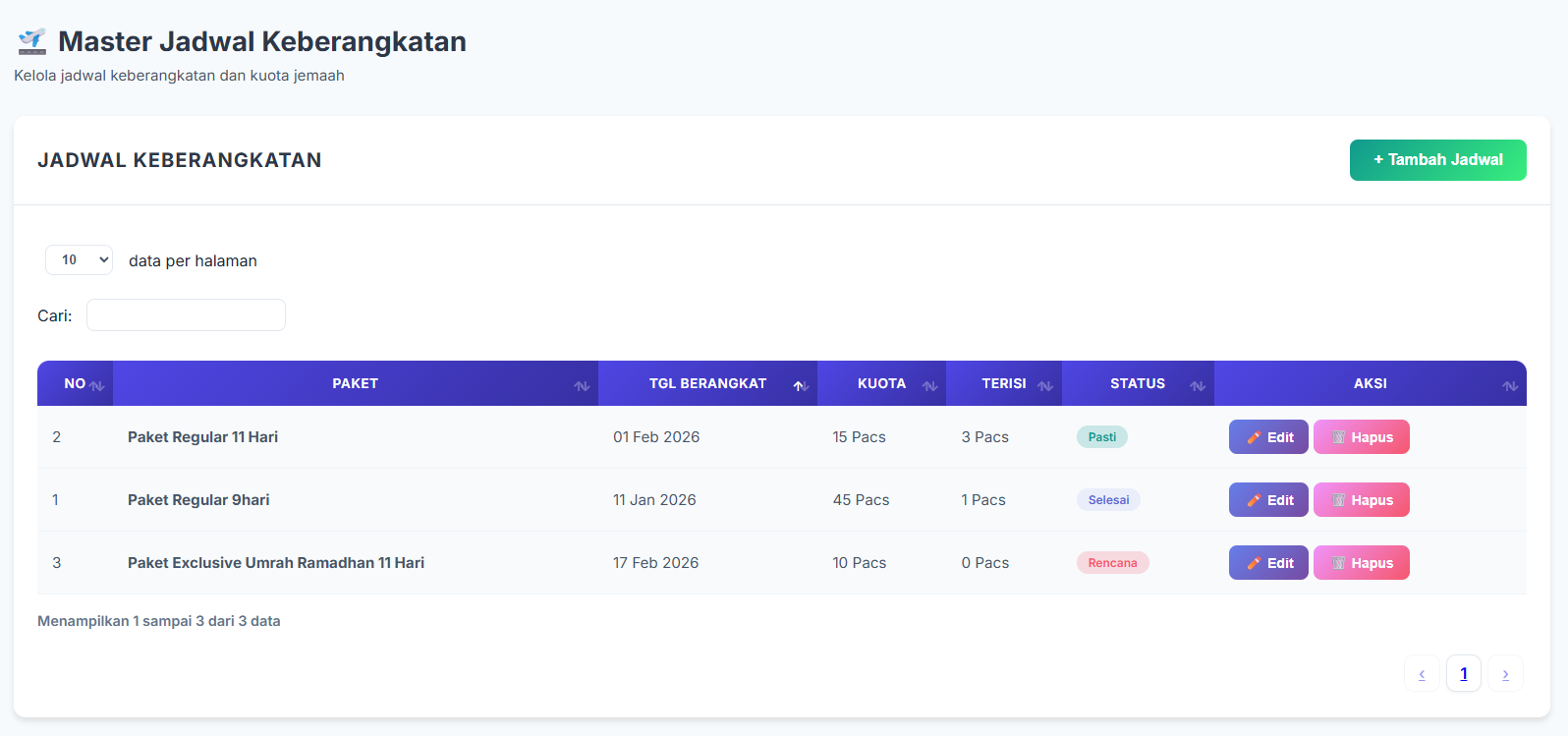Edit Paket Regular 9hari schedule
Image resolution: width=1568 pixels, height=736 pixels.
(x=1268, y=500)
